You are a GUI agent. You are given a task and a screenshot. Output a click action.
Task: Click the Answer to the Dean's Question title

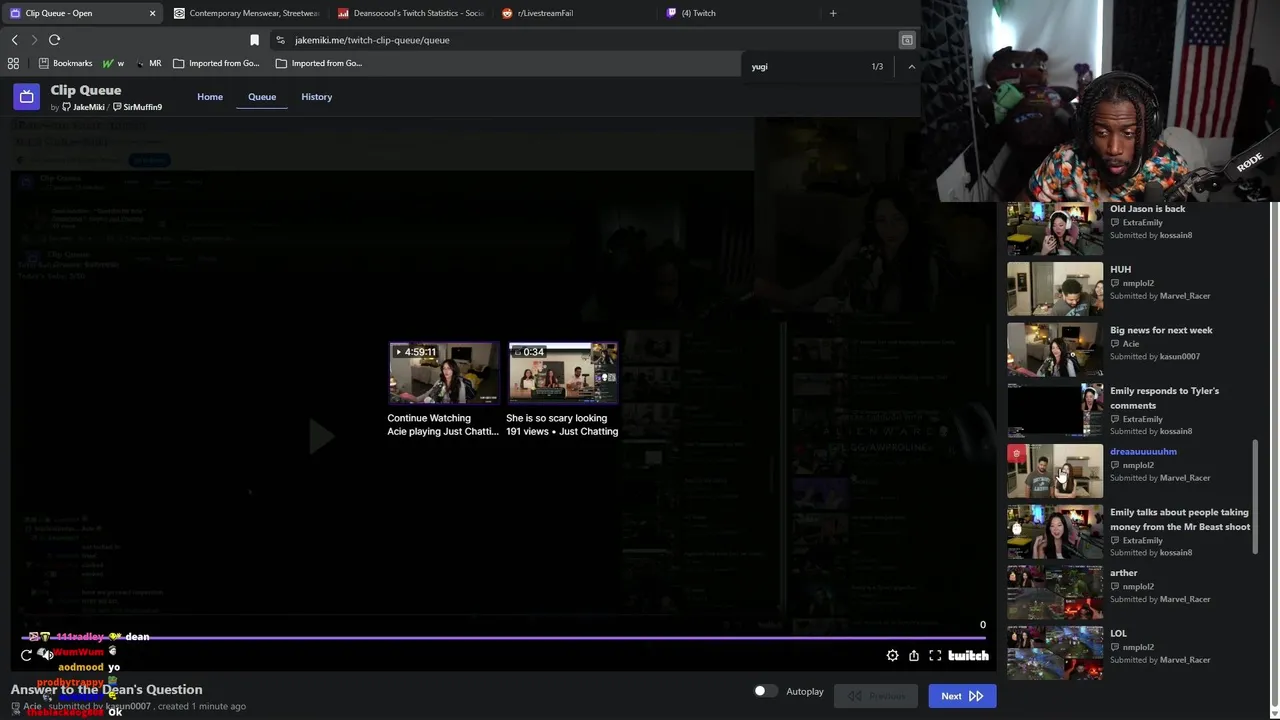(106, 689)
